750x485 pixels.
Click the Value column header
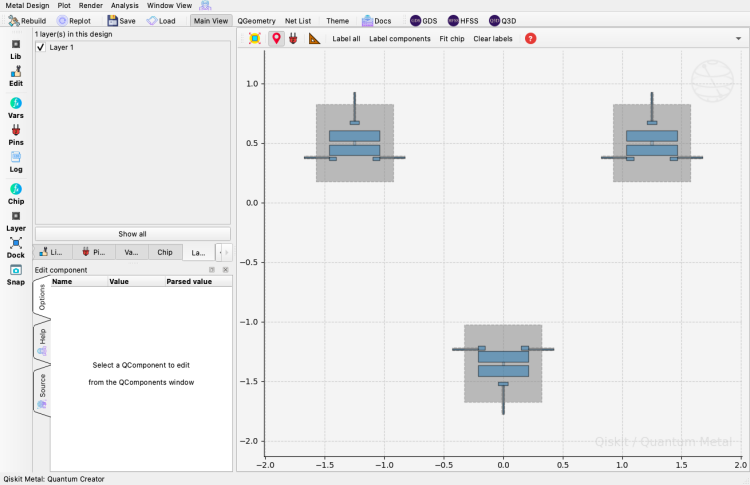tap(136, 281)
